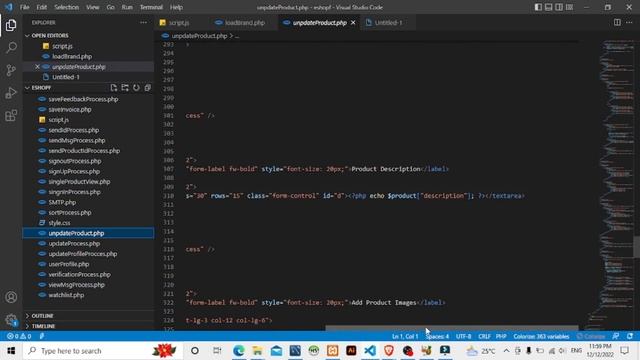Screen dimensions: 640x360
Task: Click errors and warnings status indicator
Action: (19, 336)
